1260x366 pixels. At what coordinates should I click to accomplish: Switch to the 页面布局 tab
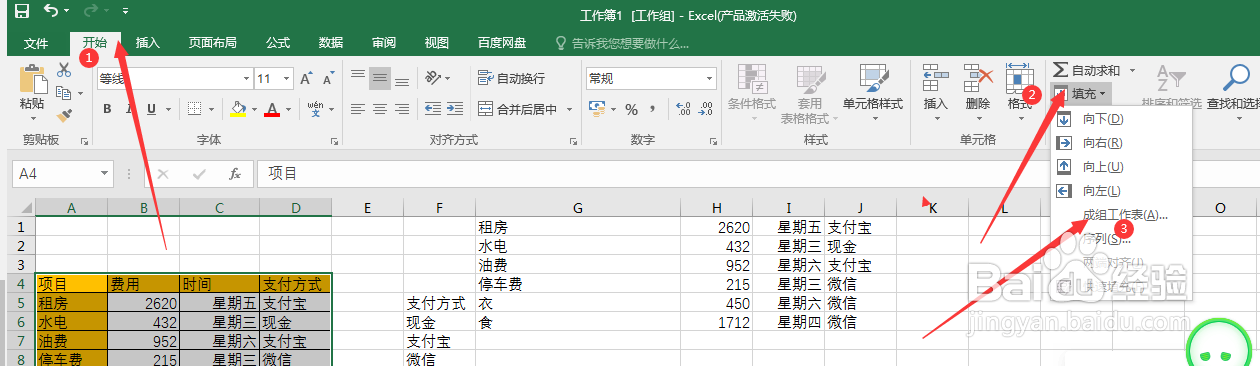[213, 43]
